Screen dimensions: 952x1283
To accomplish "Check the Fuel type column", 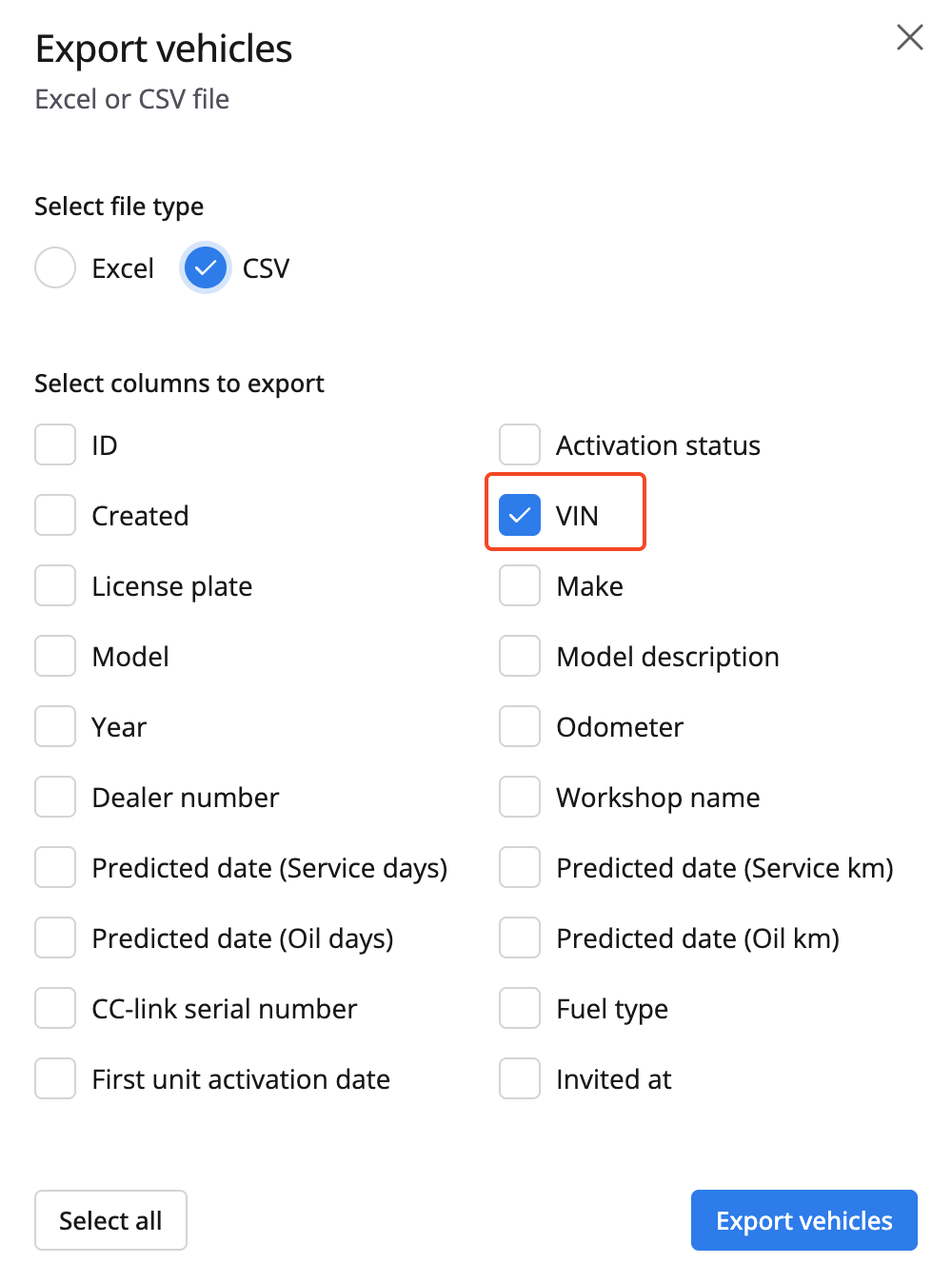I will [520, 1009].
